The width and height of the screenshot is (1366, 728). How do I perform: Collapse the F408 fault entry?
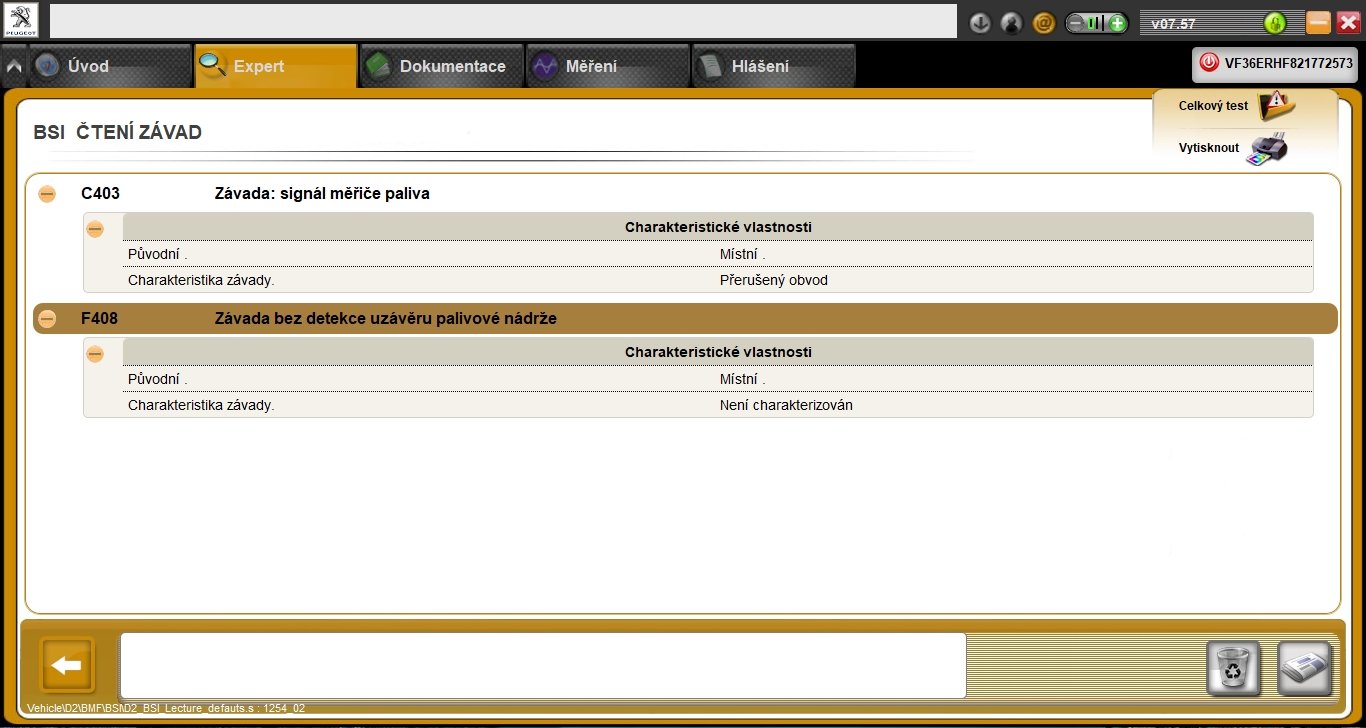(x=47, y=319)
